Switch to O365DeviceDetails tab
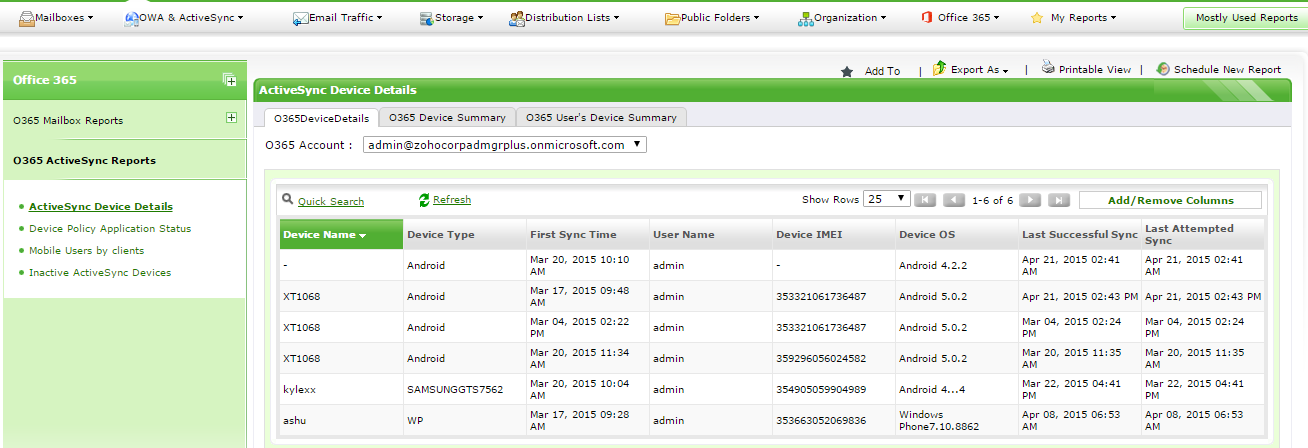 click(322, 118)
